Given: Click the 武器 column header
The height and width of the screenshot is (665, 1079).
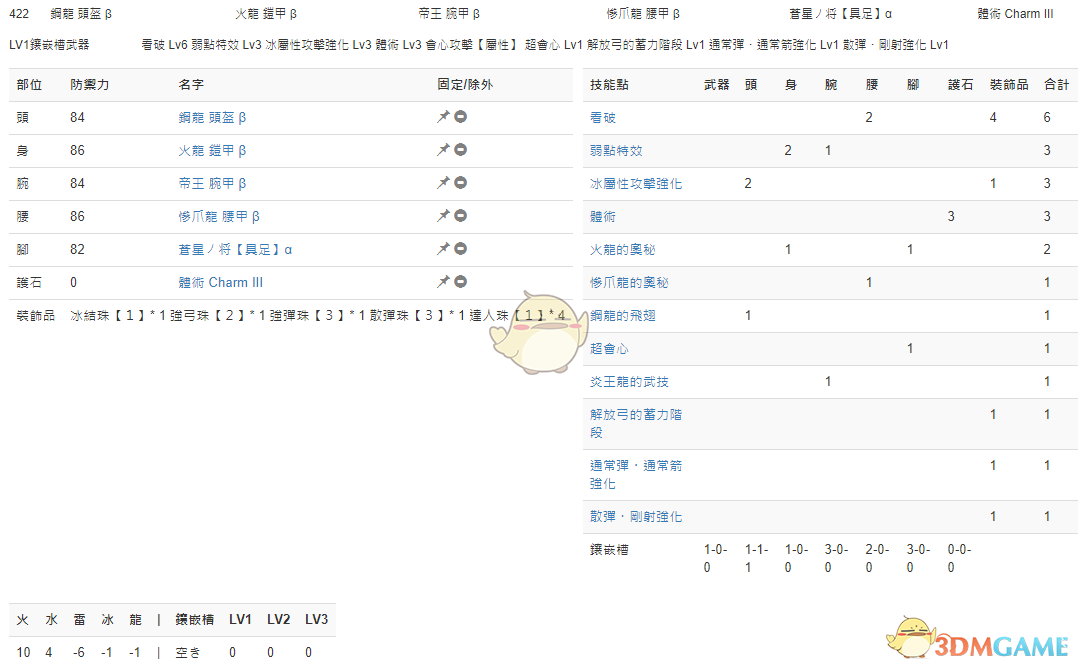Looking at the screenshot, I should [716, 85].
